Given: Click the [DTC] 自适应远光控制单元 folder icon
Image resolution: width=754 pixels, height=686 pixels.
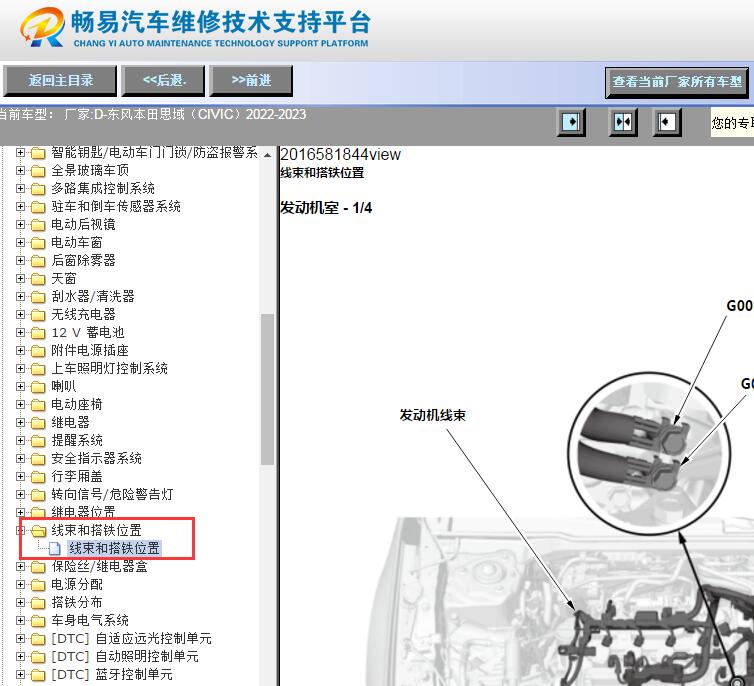Looking at the screenshot, I should tap(38, 639).
